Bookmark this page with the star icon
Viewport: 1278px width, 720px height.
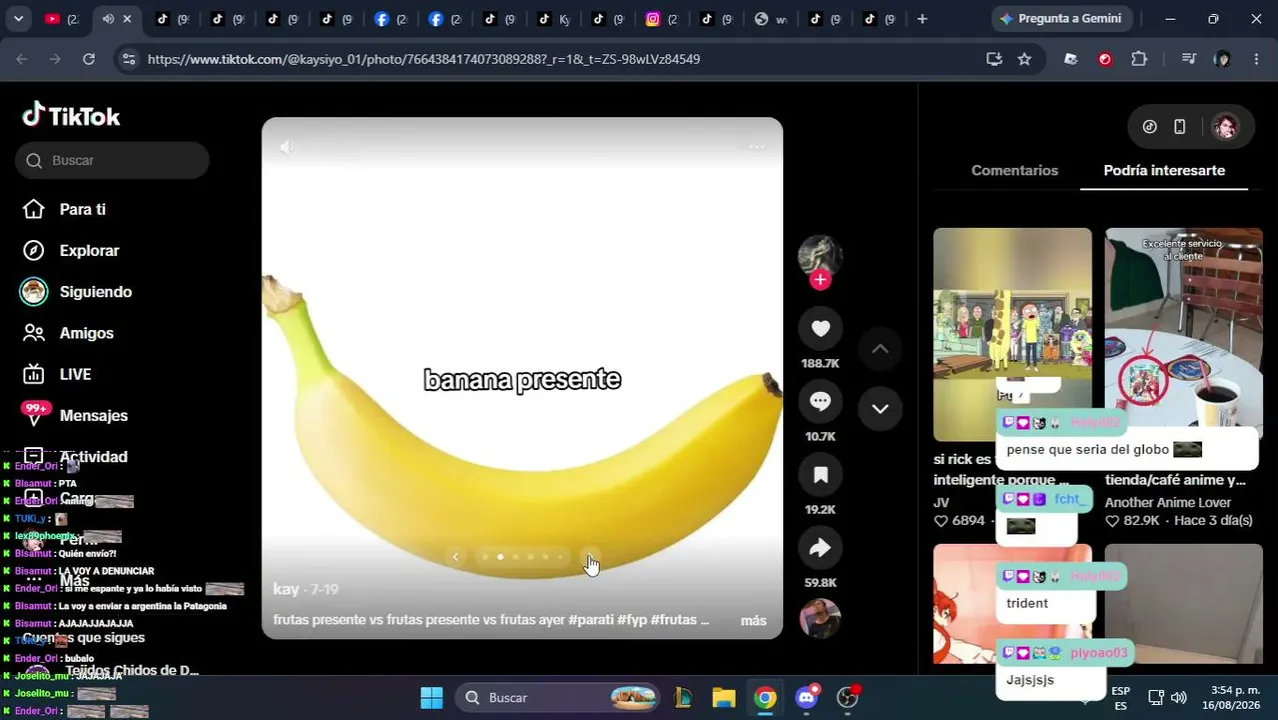1024,59
